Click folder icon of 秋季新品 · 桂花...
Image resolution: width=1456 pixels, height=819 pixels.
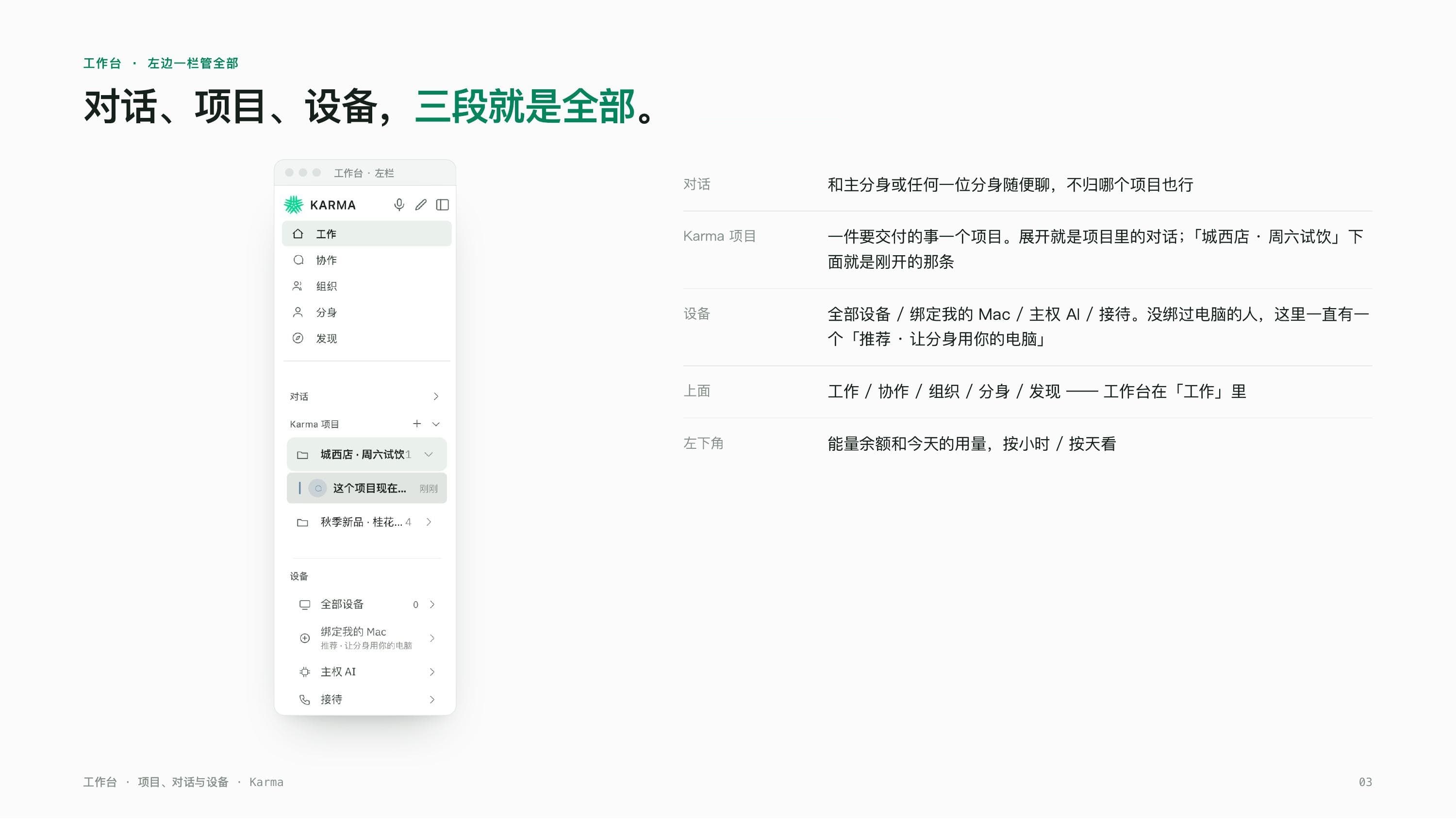[x=302, y=522]
